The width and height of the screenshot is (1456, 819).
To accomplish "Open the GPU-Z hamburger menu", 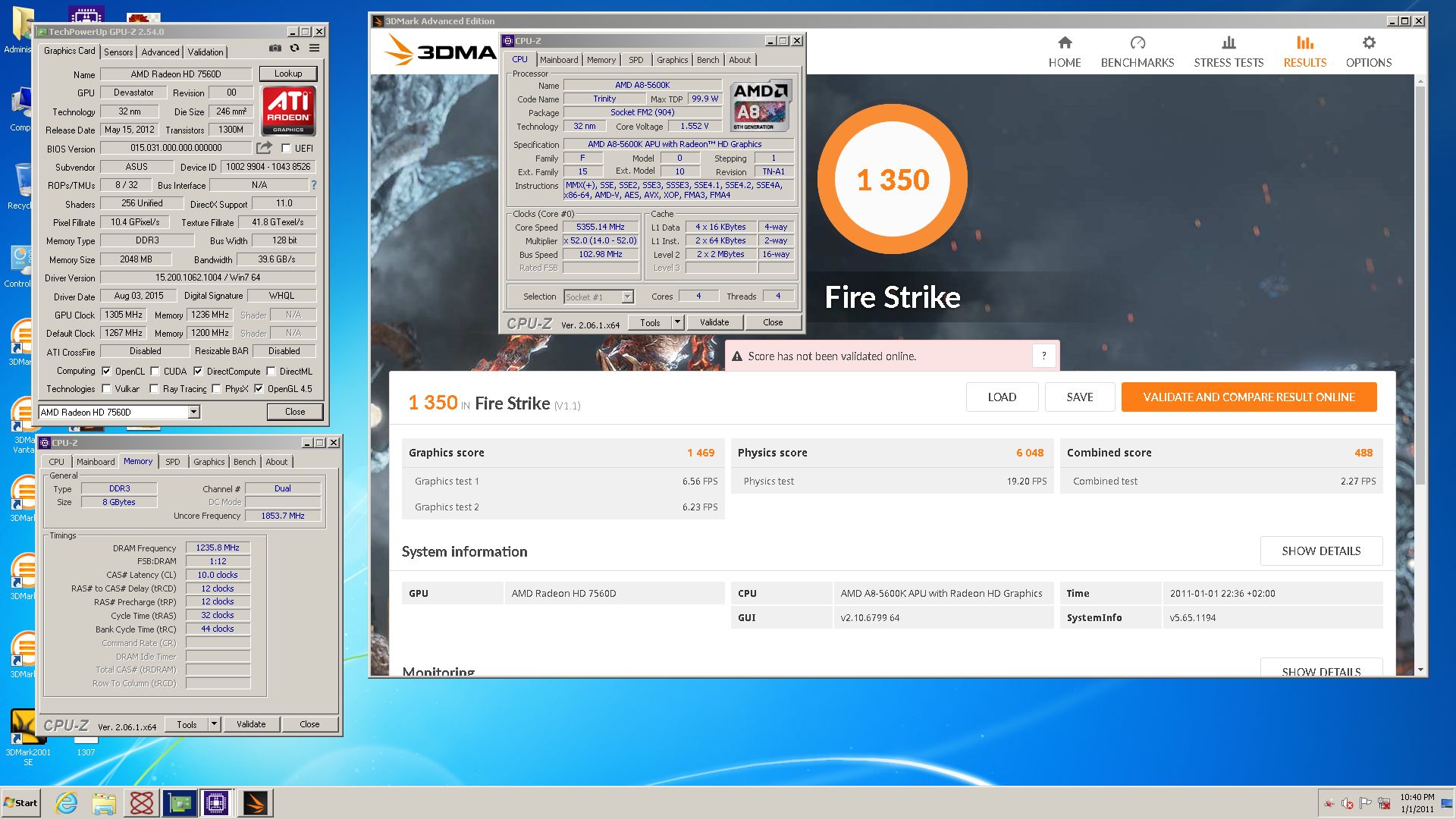I will pos(314,48).
